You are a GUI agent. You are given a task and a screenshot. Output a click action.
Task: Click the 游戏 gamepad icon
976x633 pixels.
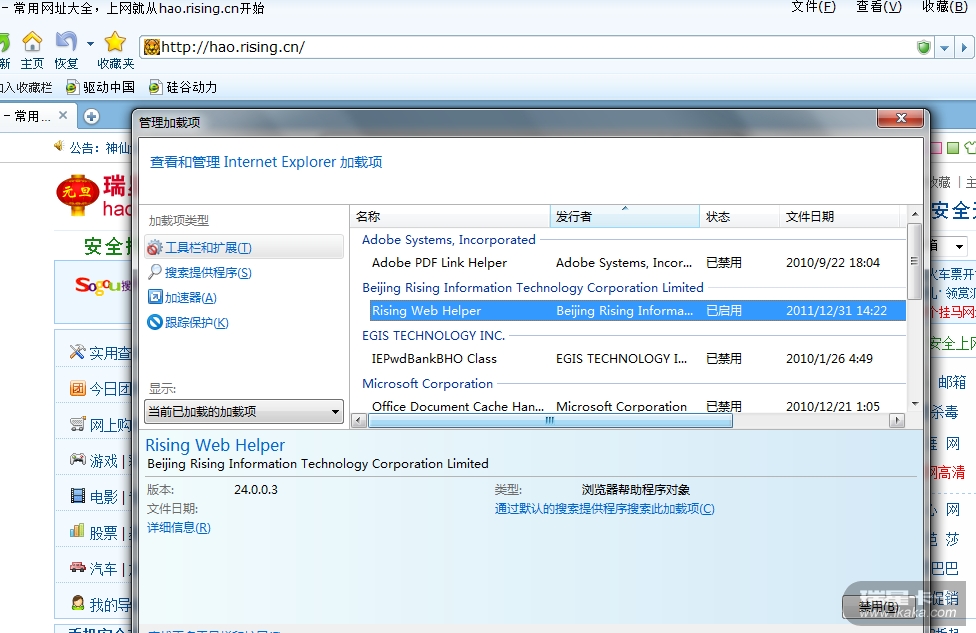77,459
